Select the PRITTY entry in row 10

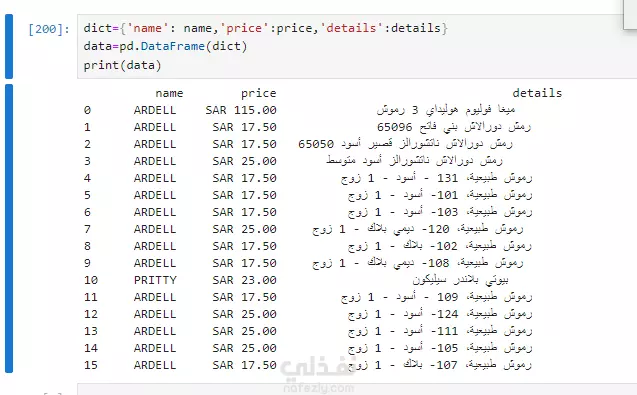coord(155,280)
